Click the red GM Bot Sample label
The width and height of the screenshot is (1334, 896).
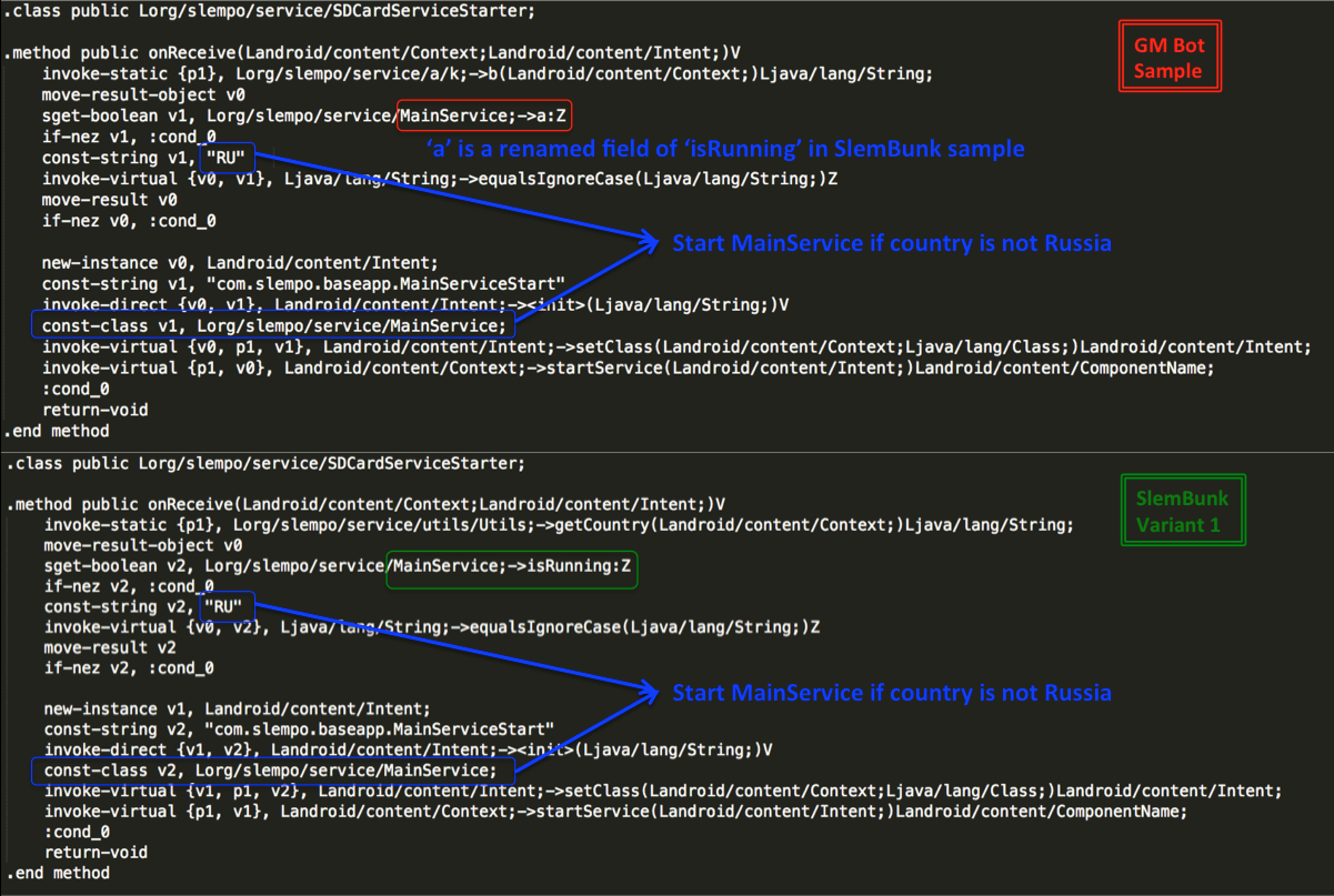click(1170, 56)
